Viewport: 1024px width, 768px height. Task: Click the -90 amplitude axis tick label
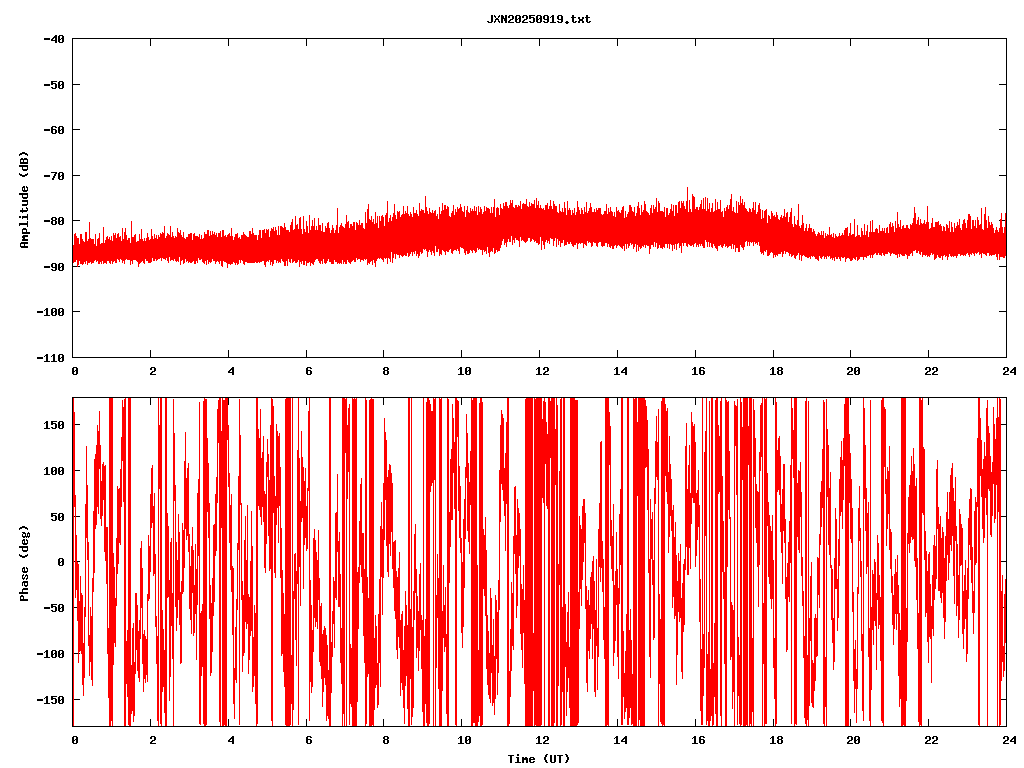54,267
